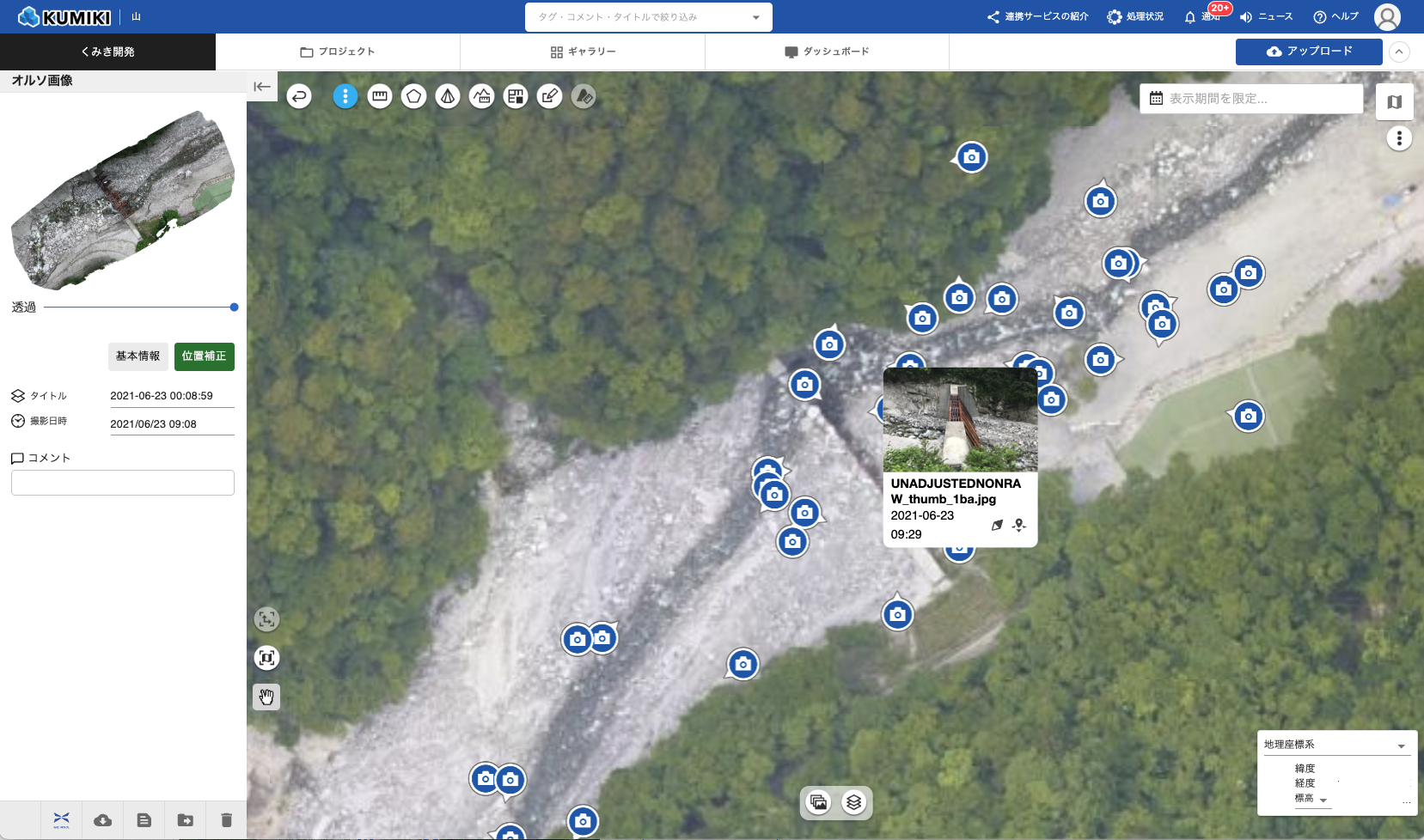Open the layers stack button

click(853, 802)
